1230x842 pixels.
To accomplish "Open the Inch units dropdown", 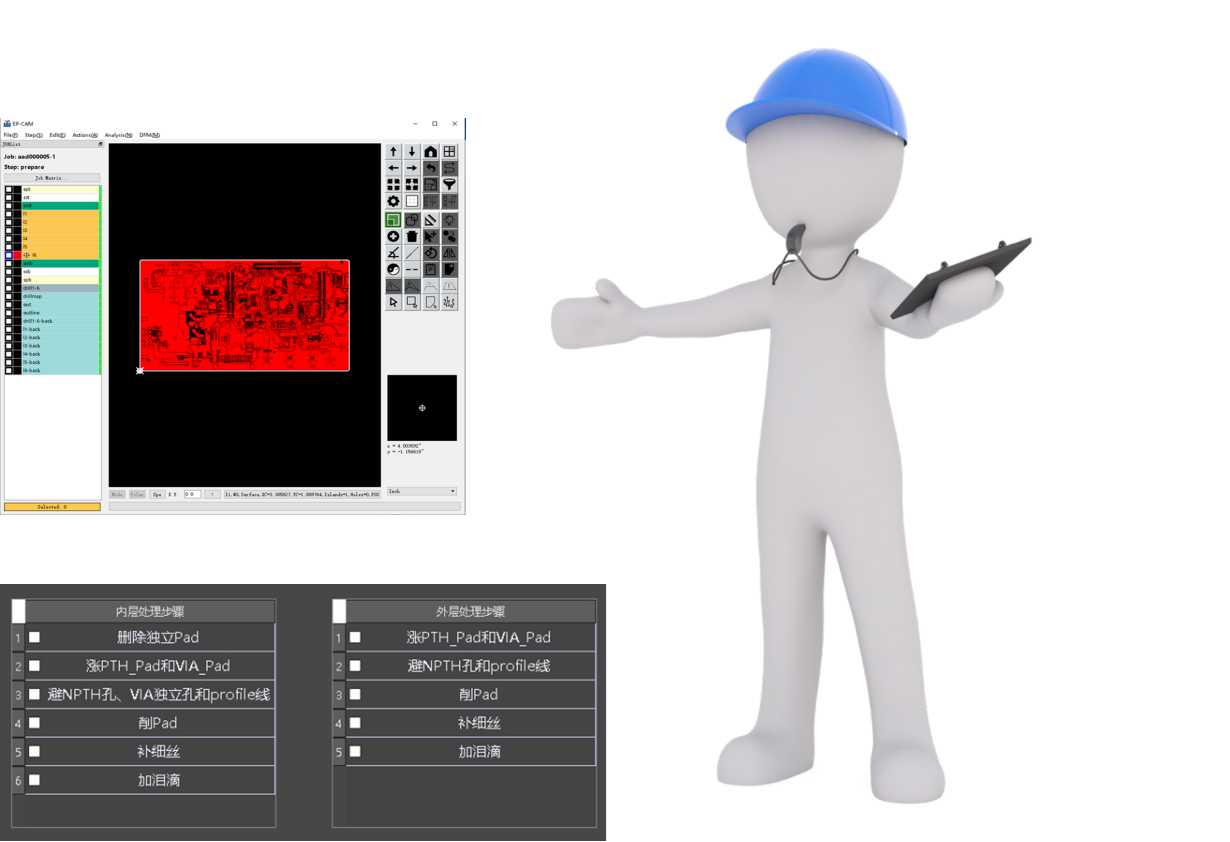I will [x=421, y=492].
